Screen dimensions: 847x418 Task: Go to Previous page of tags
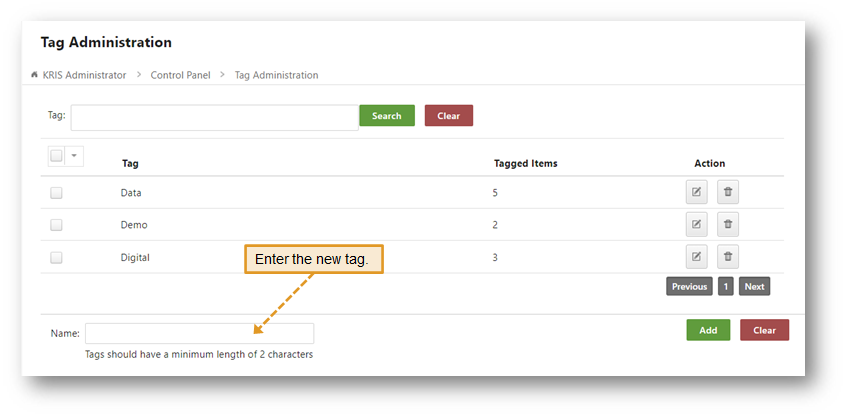pos(689,286)
